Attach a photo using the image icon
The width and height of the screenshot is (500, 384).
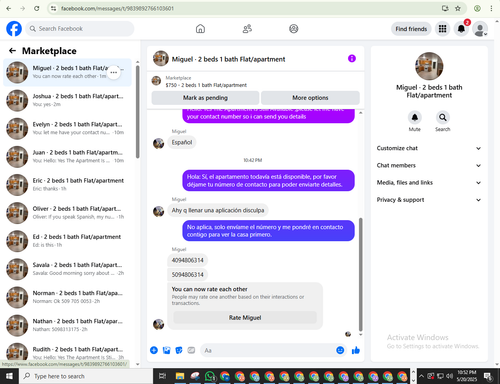point(166,350)
